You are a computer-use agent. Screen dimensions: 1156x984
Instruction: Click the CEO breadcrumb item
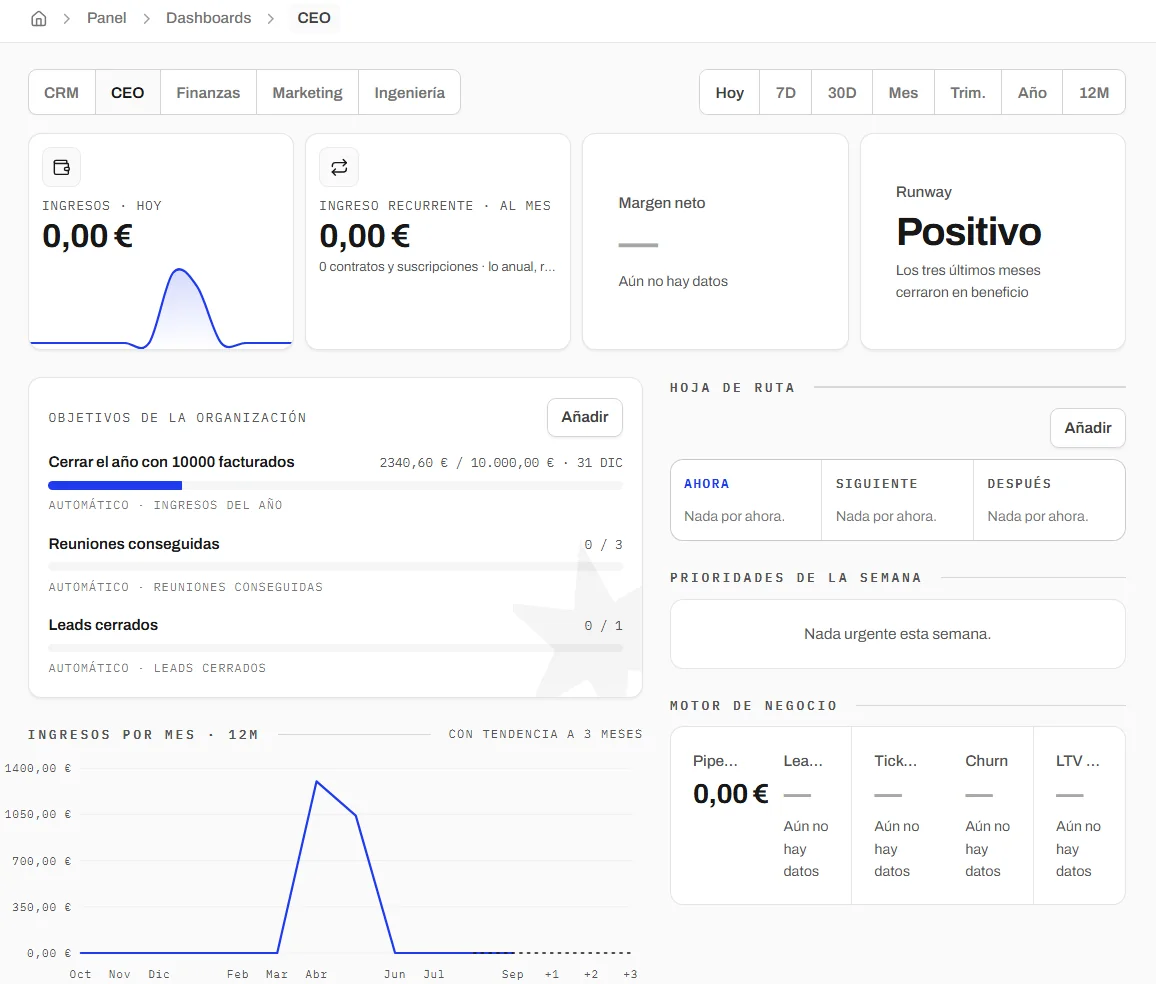tap(314, 18)
